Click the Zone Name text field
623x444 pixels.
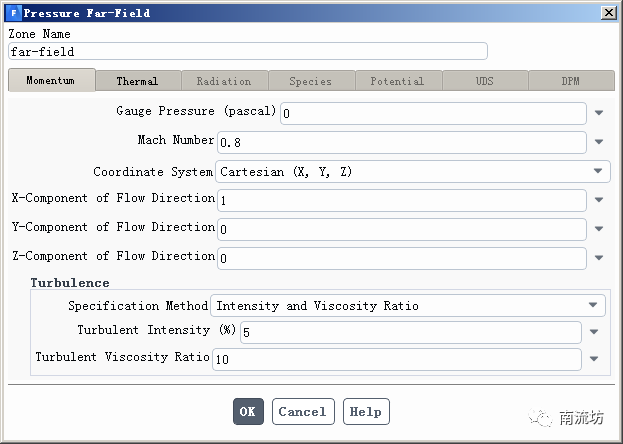pyautogui.click(x=247, y=51)
